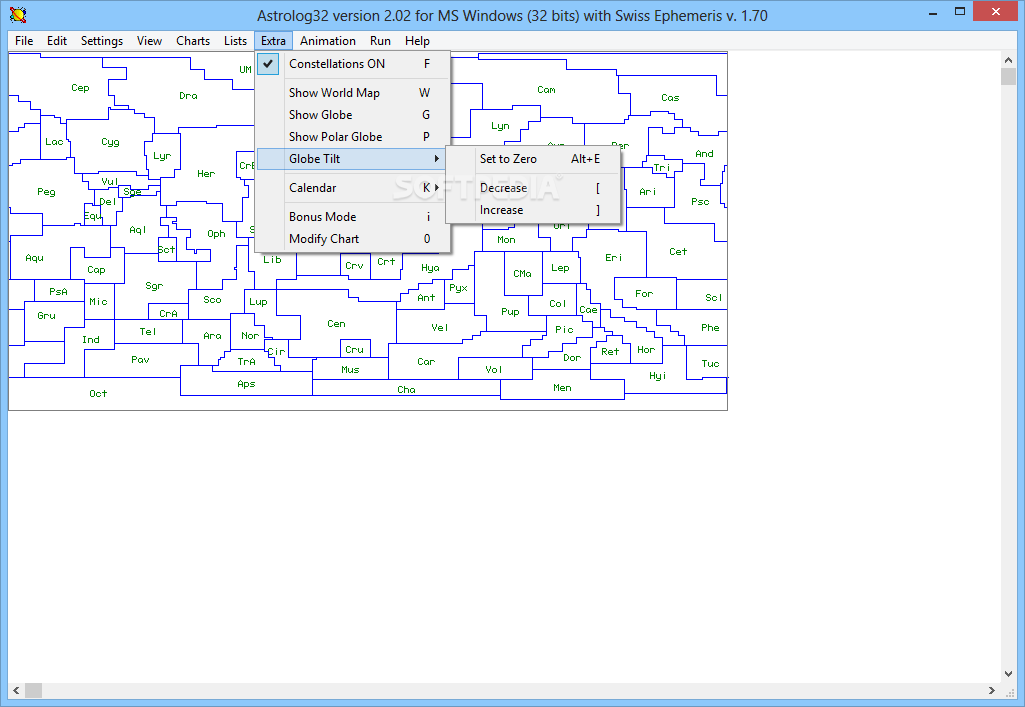This screenshot has width=1025, height=707.
Task: Click the 'Gru' constellation label
Action: tap(46, 316)
